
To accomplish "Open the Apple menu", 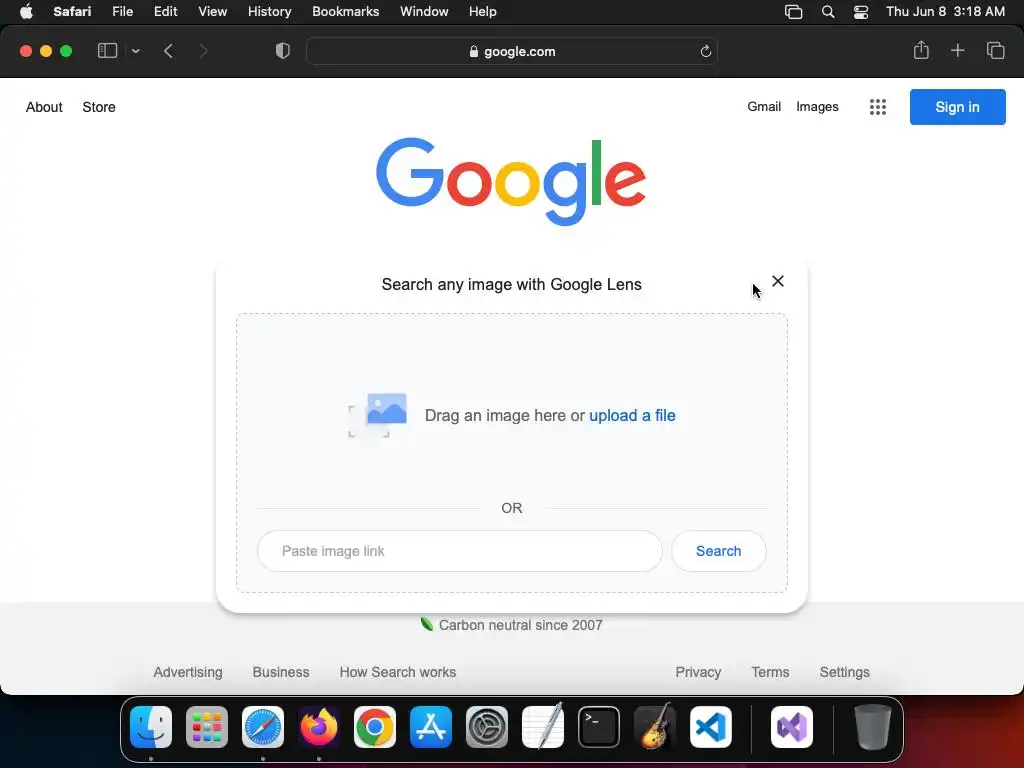I will tap(26, 12).
